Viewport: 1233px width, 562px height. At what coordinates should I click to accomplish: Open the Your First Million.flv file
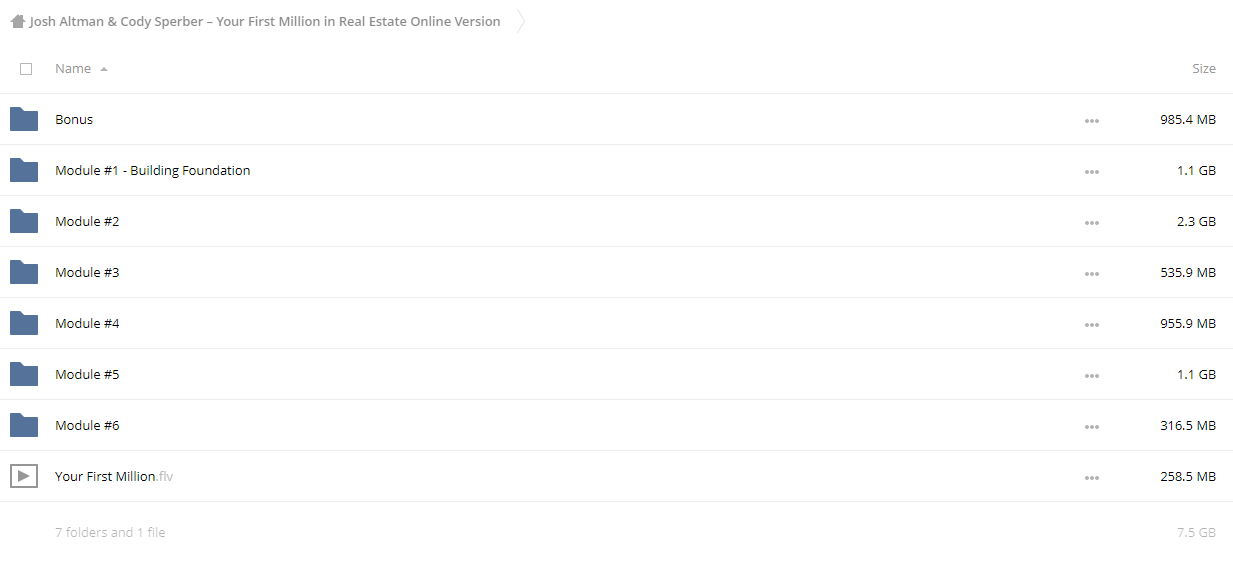[114, 477]
